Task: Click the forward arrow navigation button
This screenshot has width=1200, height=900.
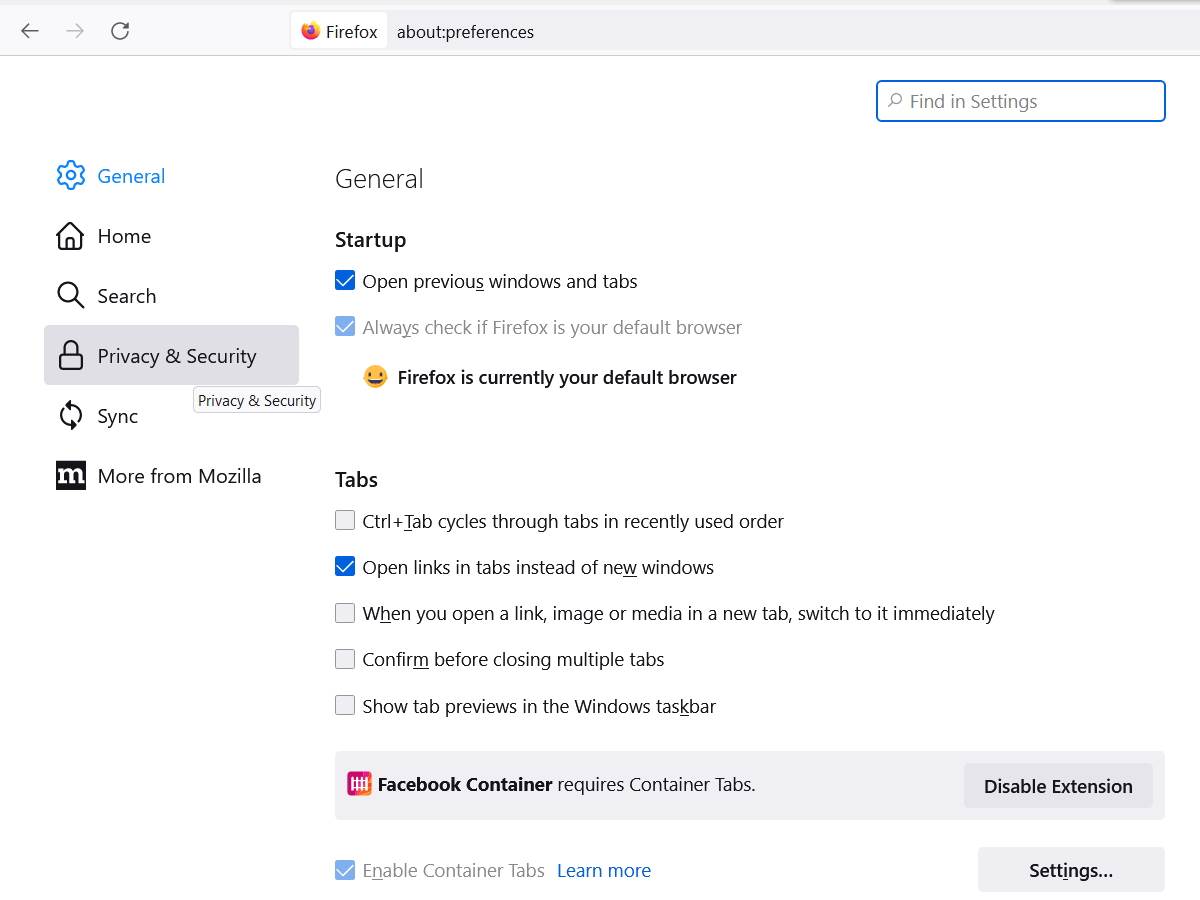Action: point(75,31)
